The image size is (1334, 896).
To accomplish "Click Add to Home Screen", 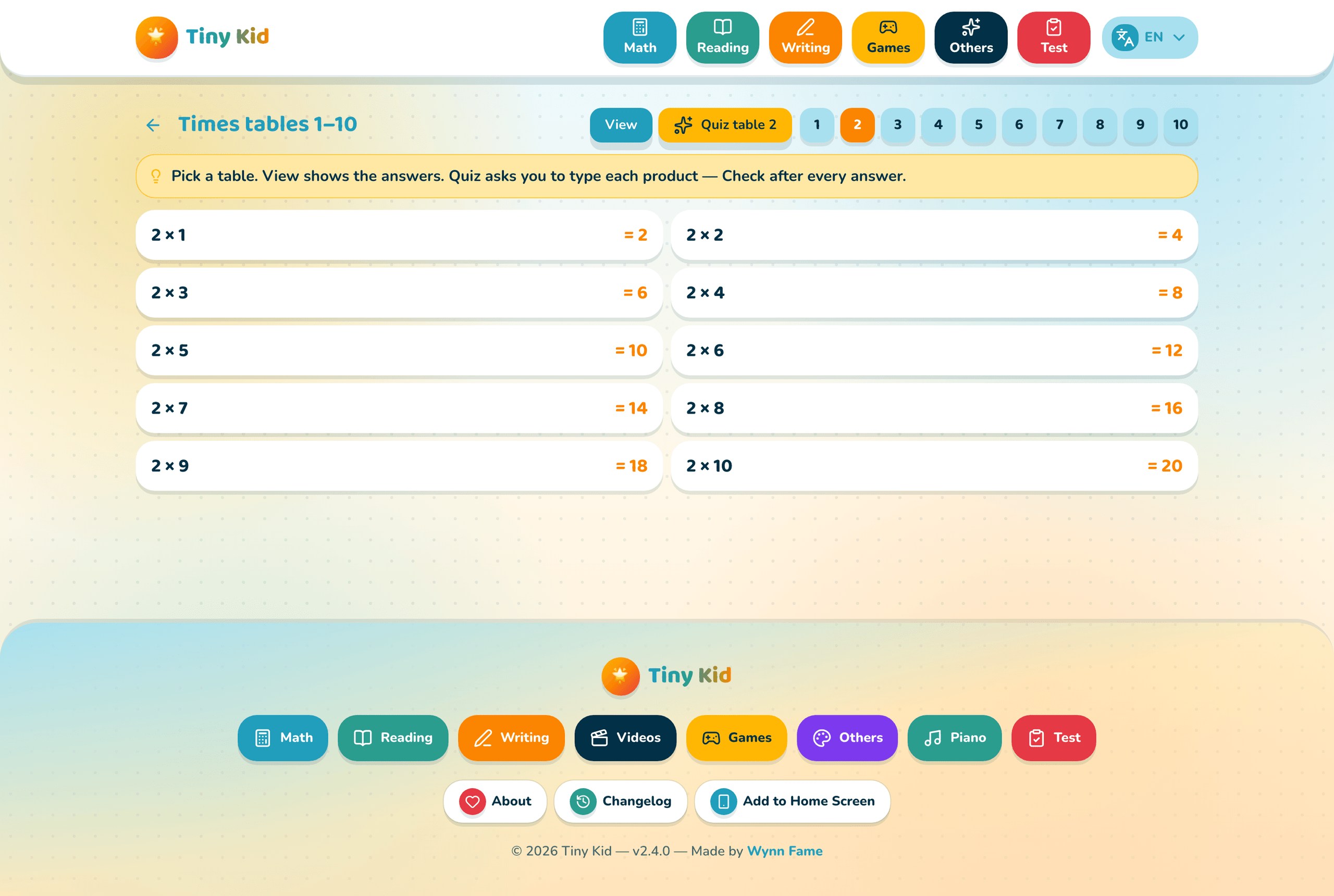I will tap(792, 801).
